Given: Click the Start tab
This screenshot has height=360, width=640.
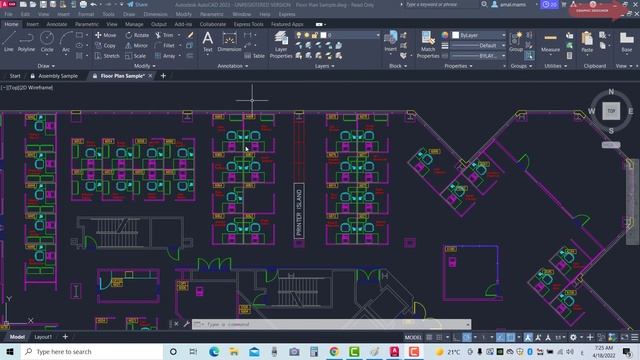Looking at the screenshot, I should click(15, 76).
